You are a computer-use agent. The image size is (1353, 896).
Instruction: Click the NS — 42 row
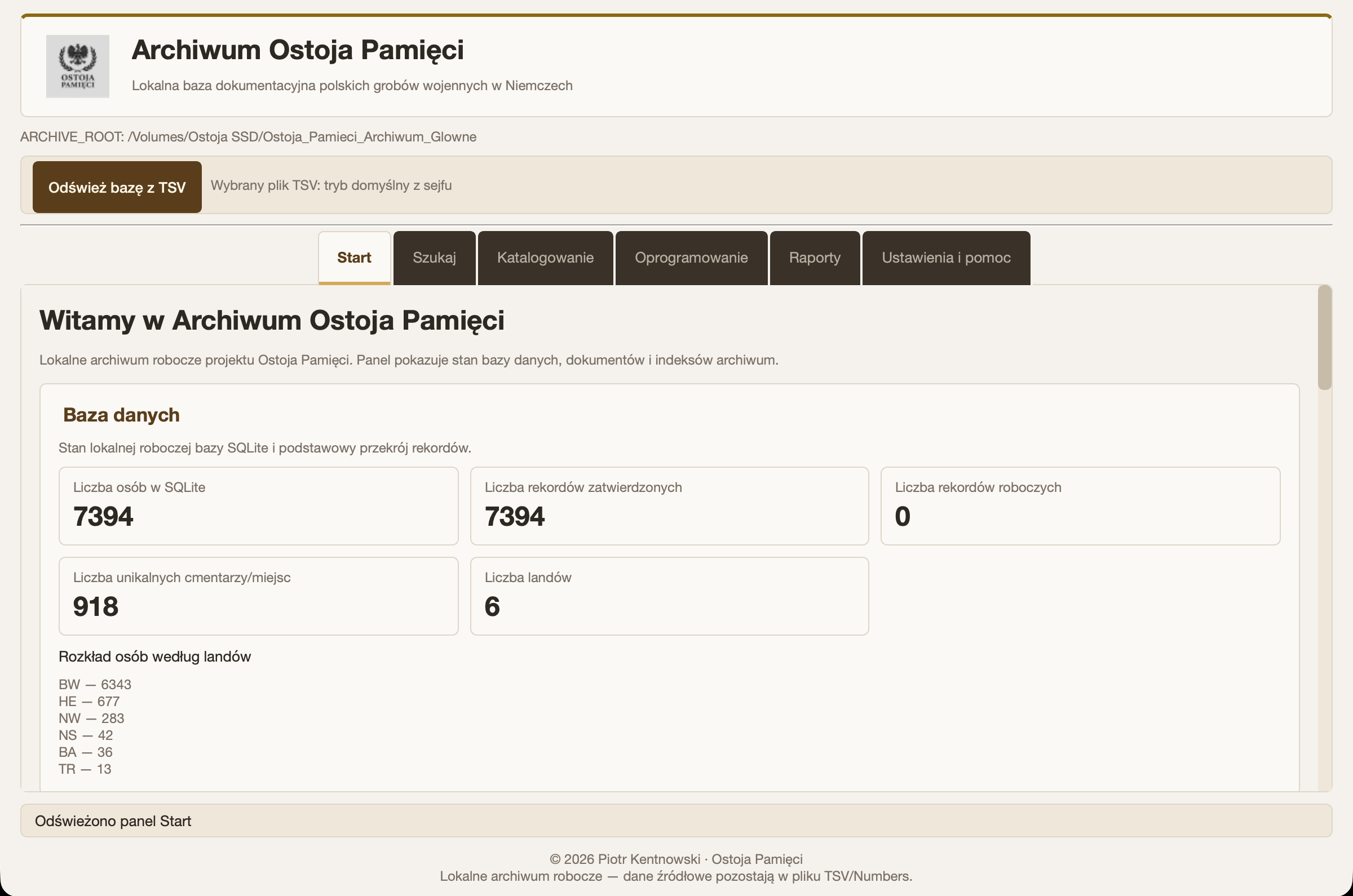click(86, 735)
